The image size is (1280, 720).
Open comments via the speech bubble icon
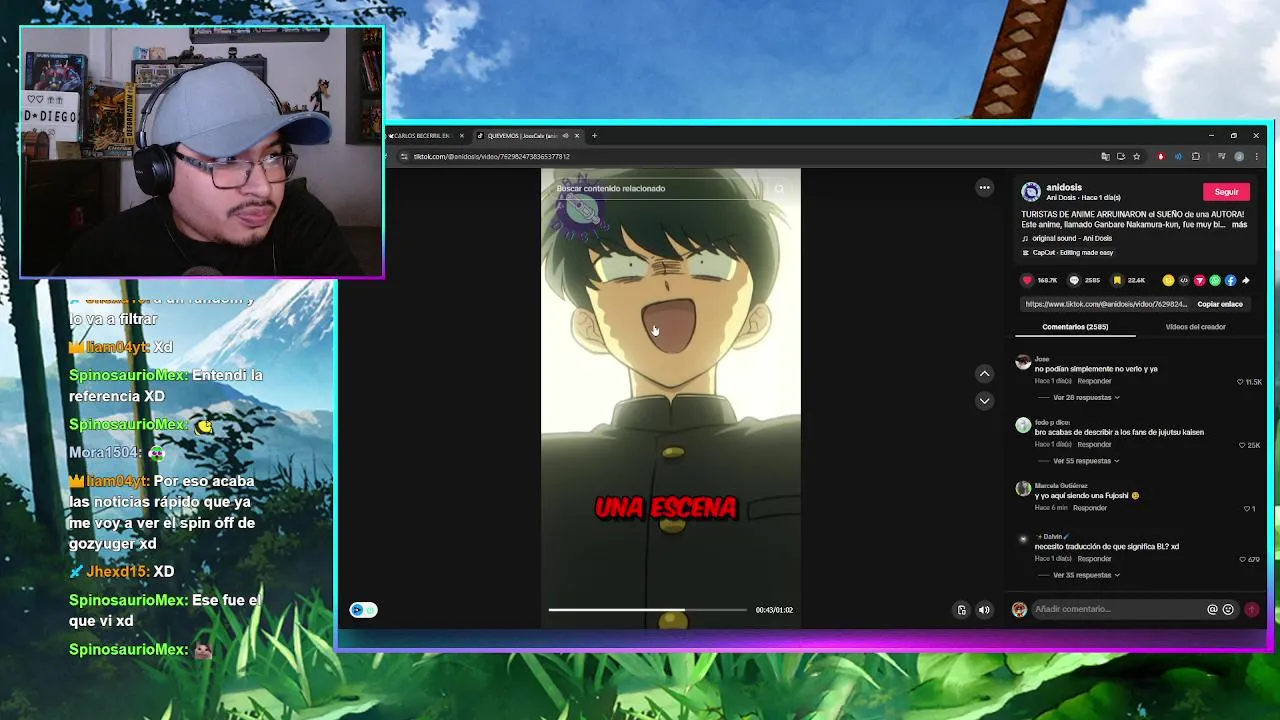coord(1074,281)
